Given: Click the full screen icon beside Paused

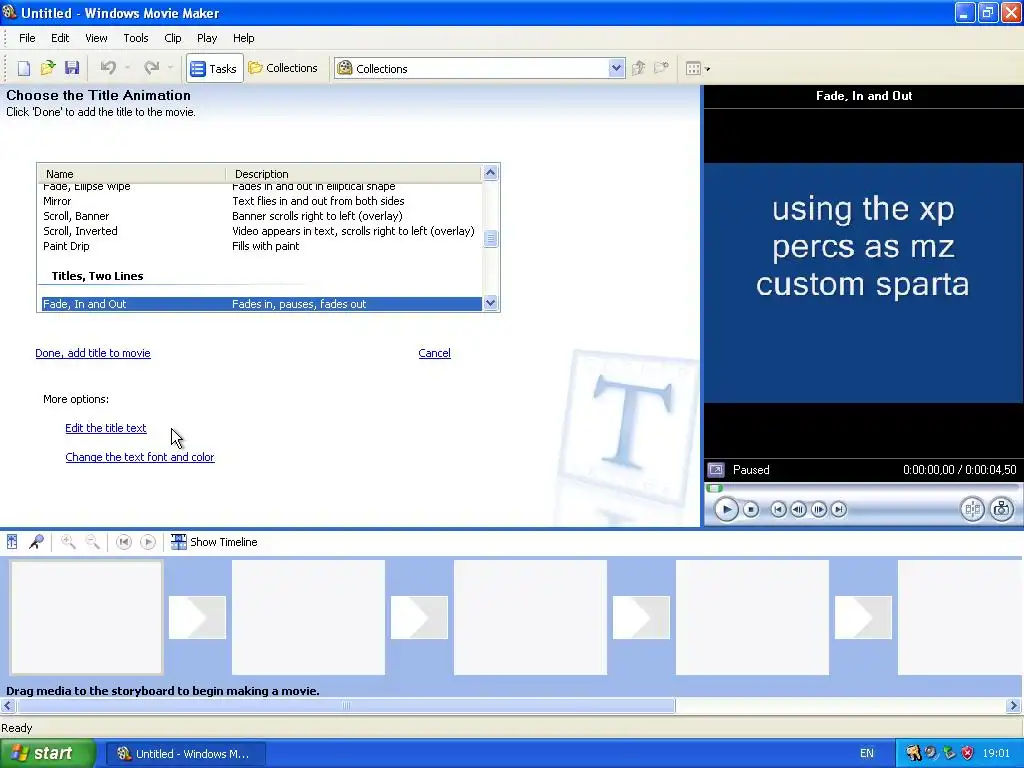Looking at the screenshot, I should tap(716, 470).
